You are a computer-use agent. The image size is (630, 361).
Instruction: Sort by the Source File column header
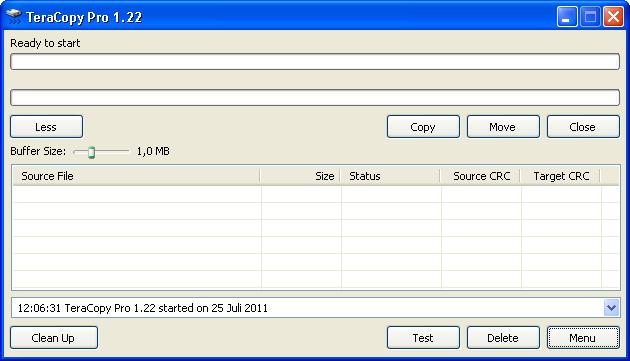tap(136, 176)
